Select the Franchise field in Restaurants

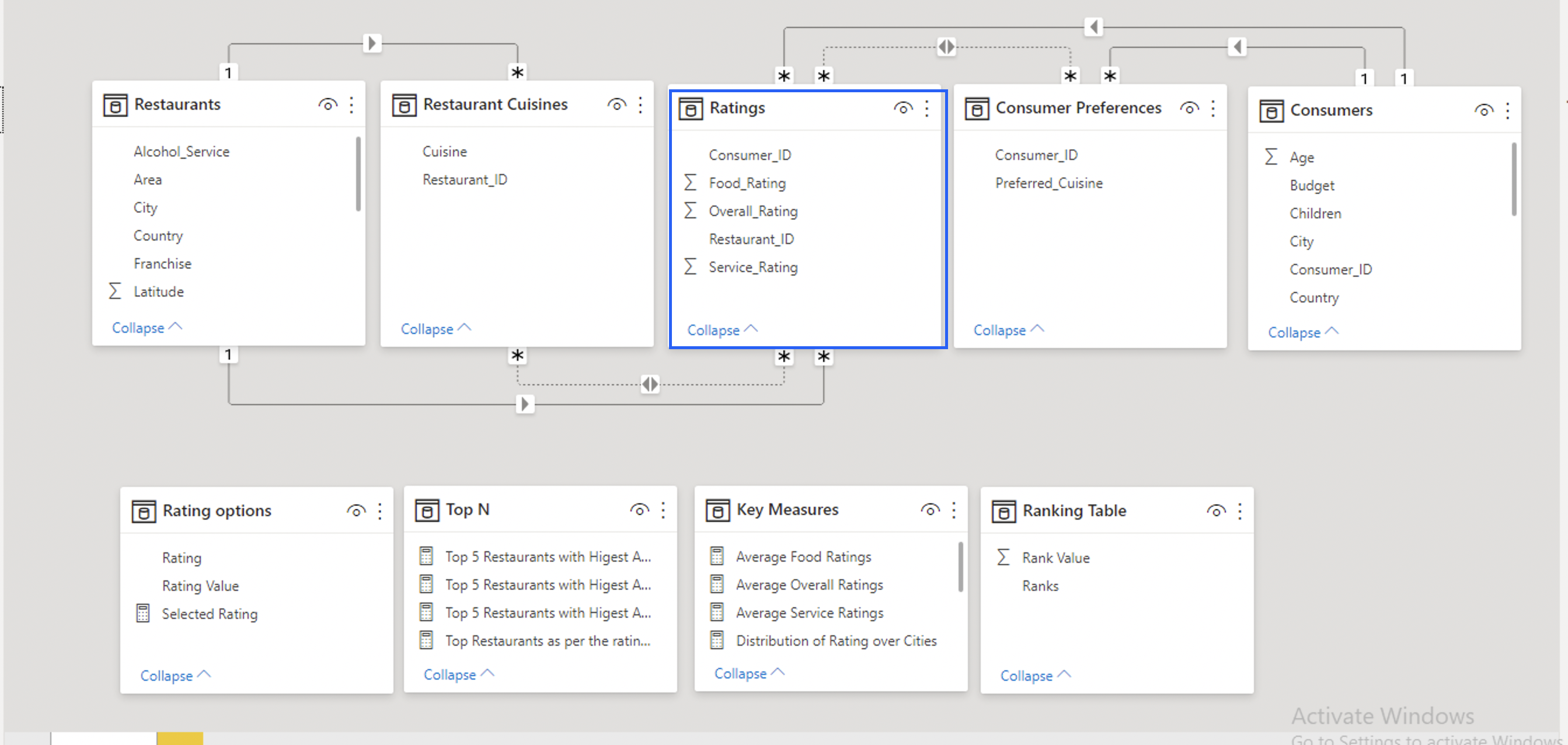click(x=162, y=263)
